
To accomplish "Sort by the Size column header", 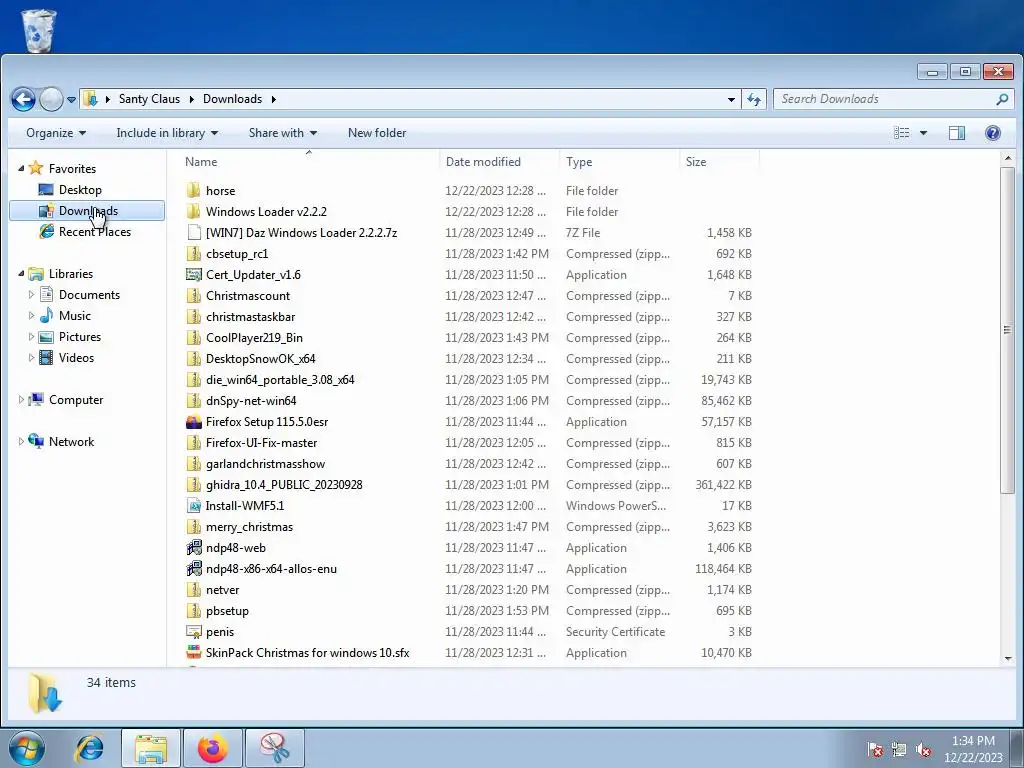I will 719,161.
